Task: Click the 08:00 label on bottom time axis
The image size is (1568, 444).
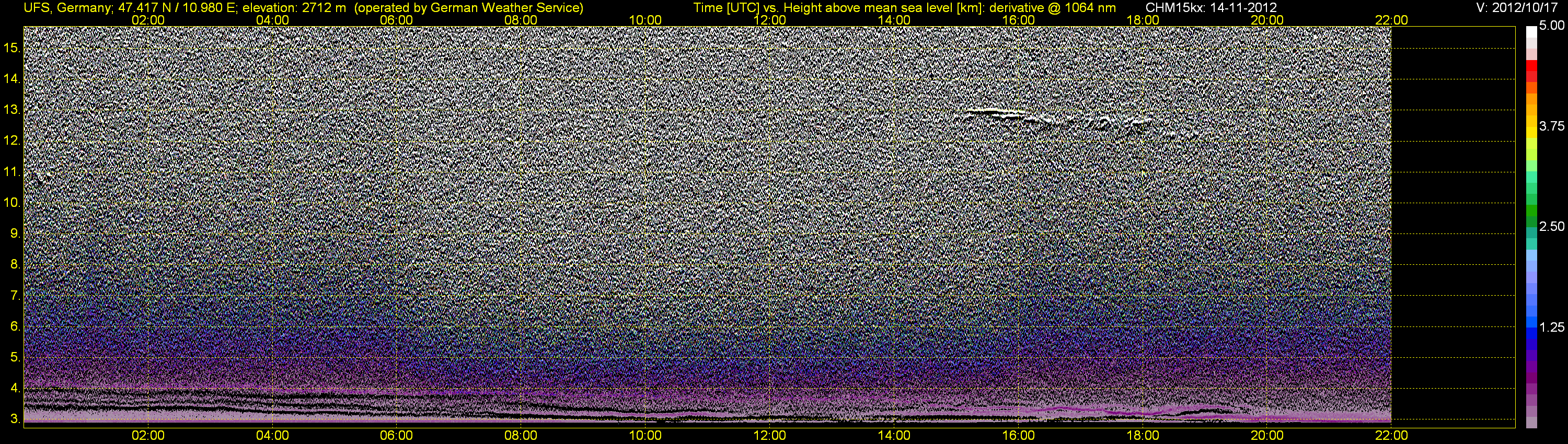Action: (x=521, y=436)
